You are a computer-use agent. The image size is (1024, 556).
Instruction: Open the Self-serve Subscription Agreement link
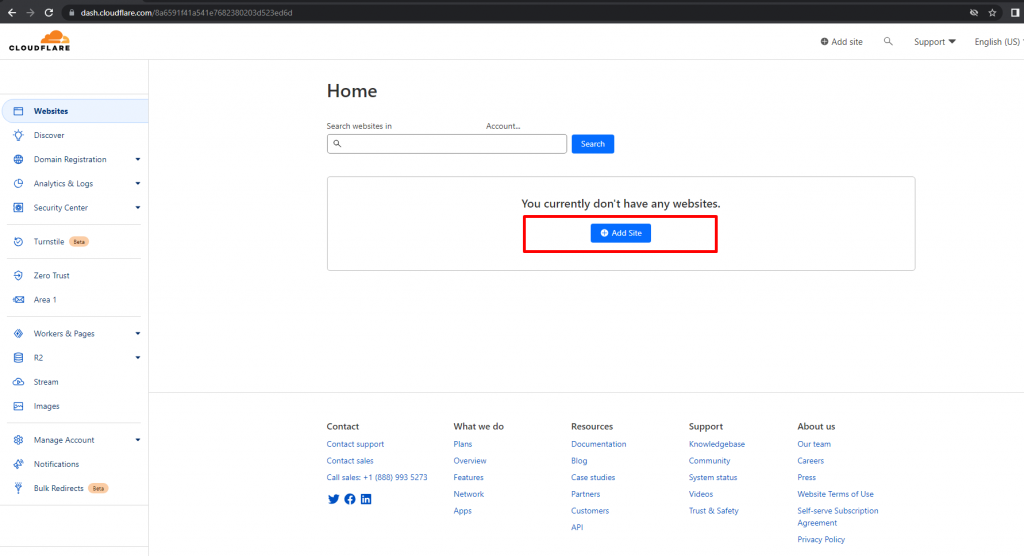pos(838,517)
